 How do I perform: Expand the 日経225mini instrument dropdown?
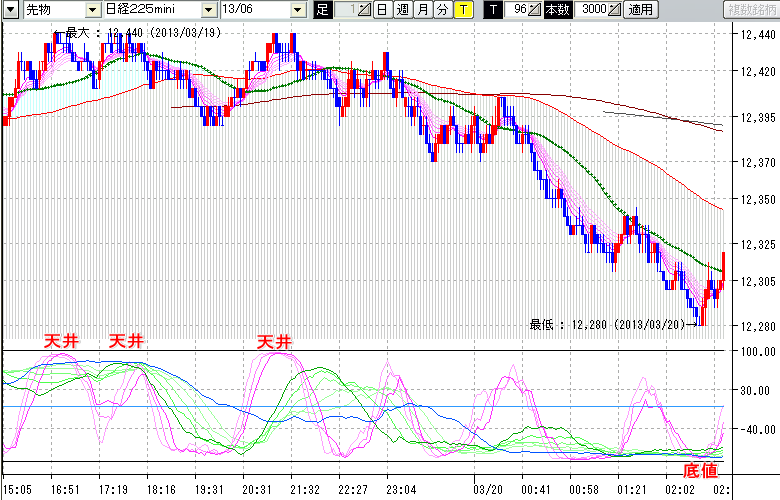coord(208,10)
